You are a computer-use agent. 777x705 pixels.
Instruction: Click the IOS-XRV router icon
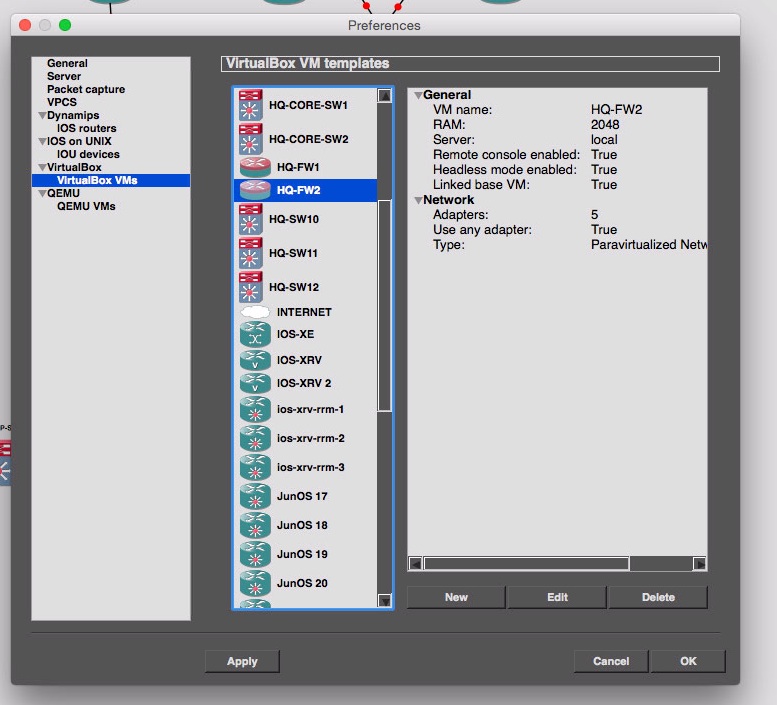pos(255,360)
